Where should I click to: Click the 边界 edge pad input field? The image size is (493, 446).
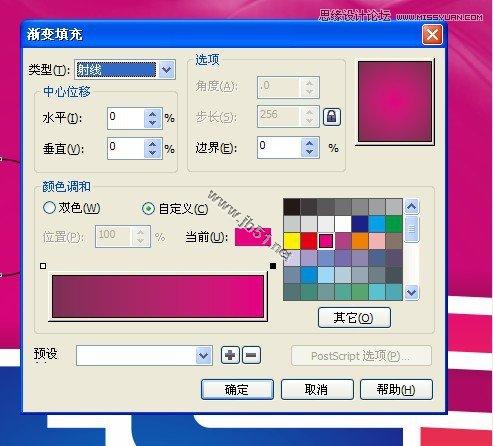(279, 147)
